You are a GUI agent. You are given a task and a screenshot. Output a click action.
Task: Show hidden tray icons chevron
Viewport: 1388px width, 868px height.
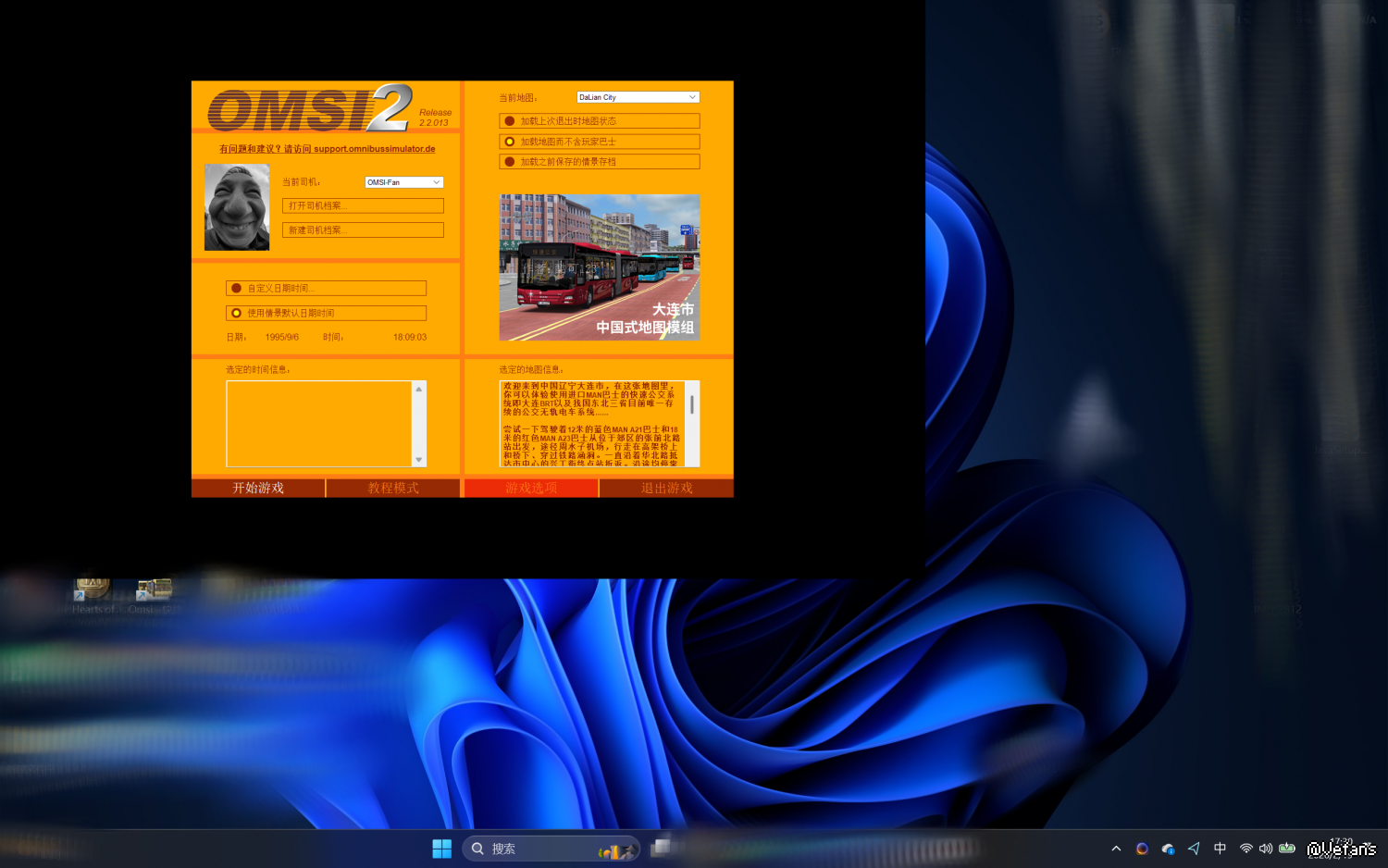(x=1116, y=849)
